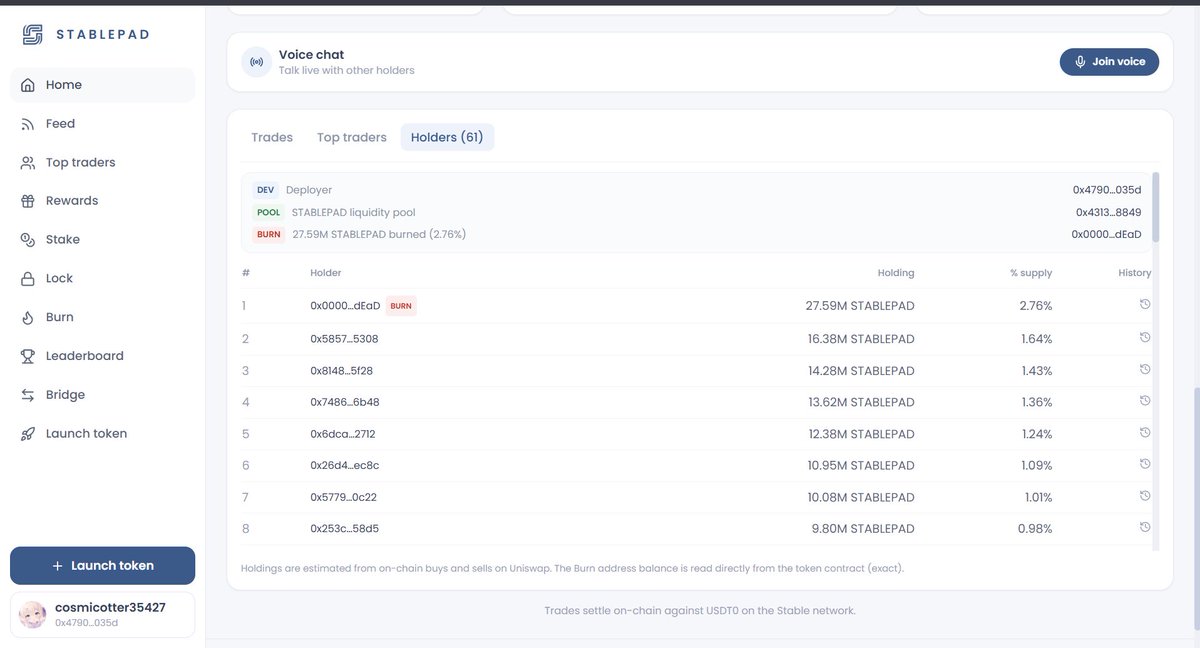
Task: Click the Burn flame icon
Action: point(28,317)
